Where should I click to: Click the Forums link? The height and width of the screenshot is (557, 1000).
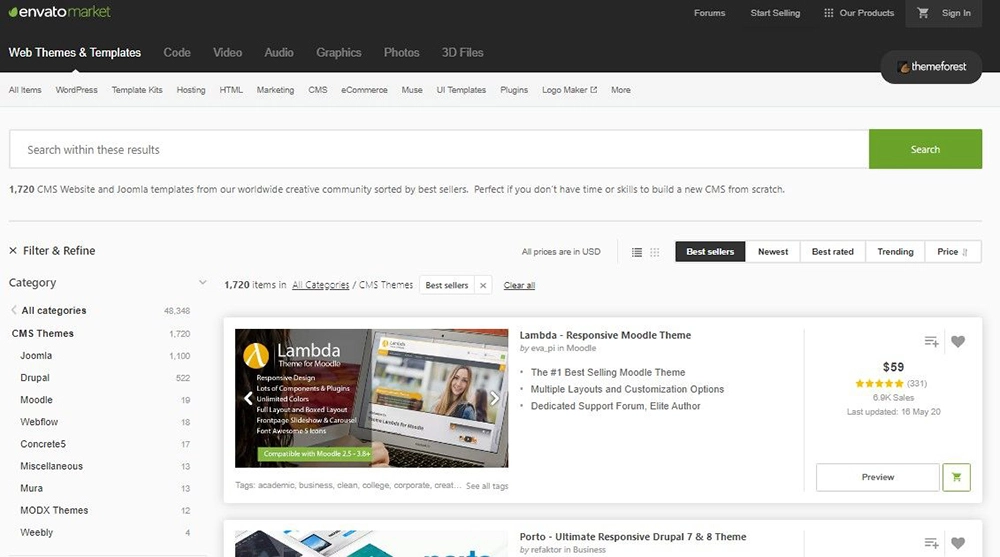click(x=709, y=13)
